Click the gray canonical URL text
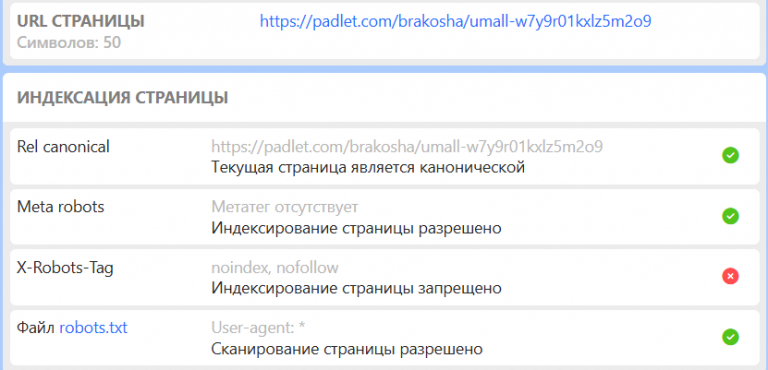Screen dimensions: 768x370 click(407, 146)
